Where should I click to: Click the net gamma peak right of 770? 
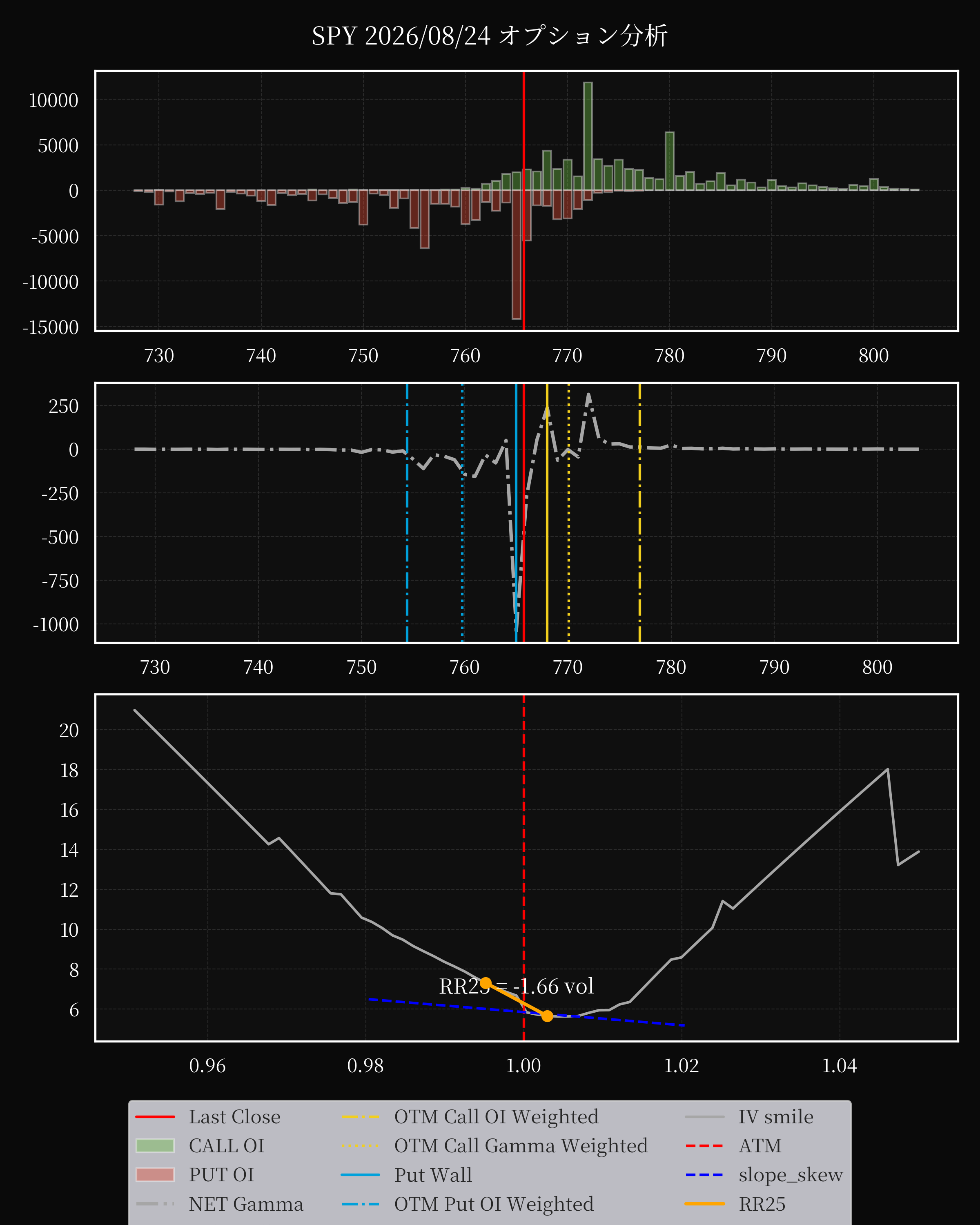coord(588,394)
